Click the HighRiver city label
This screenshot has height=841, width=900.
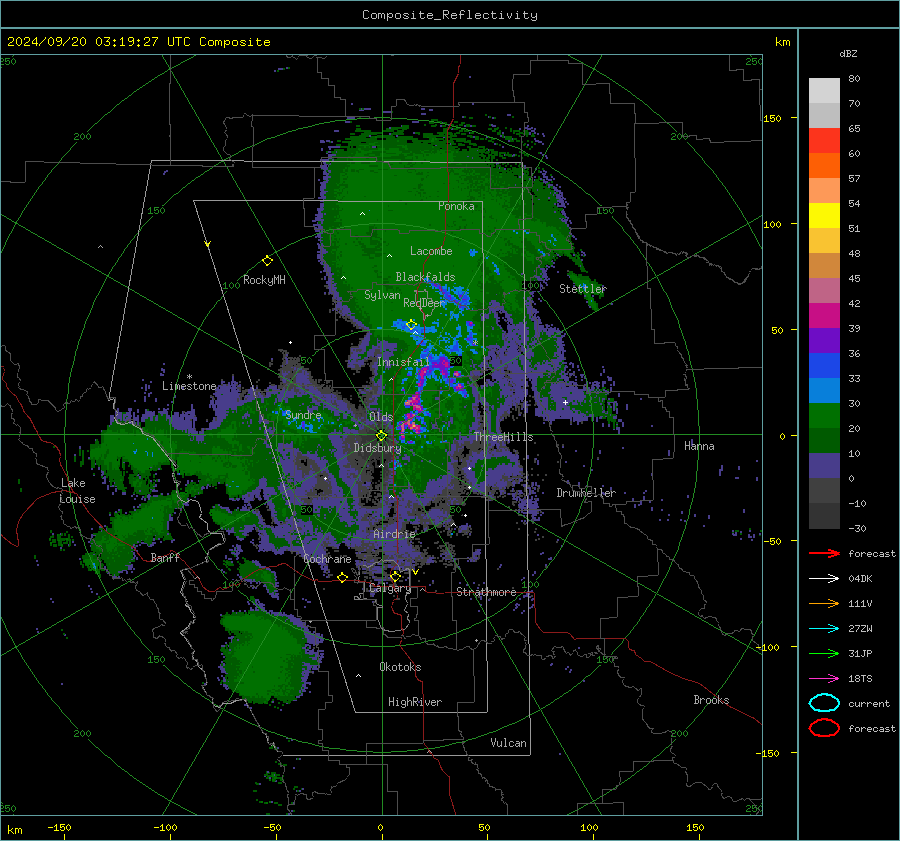415,702
